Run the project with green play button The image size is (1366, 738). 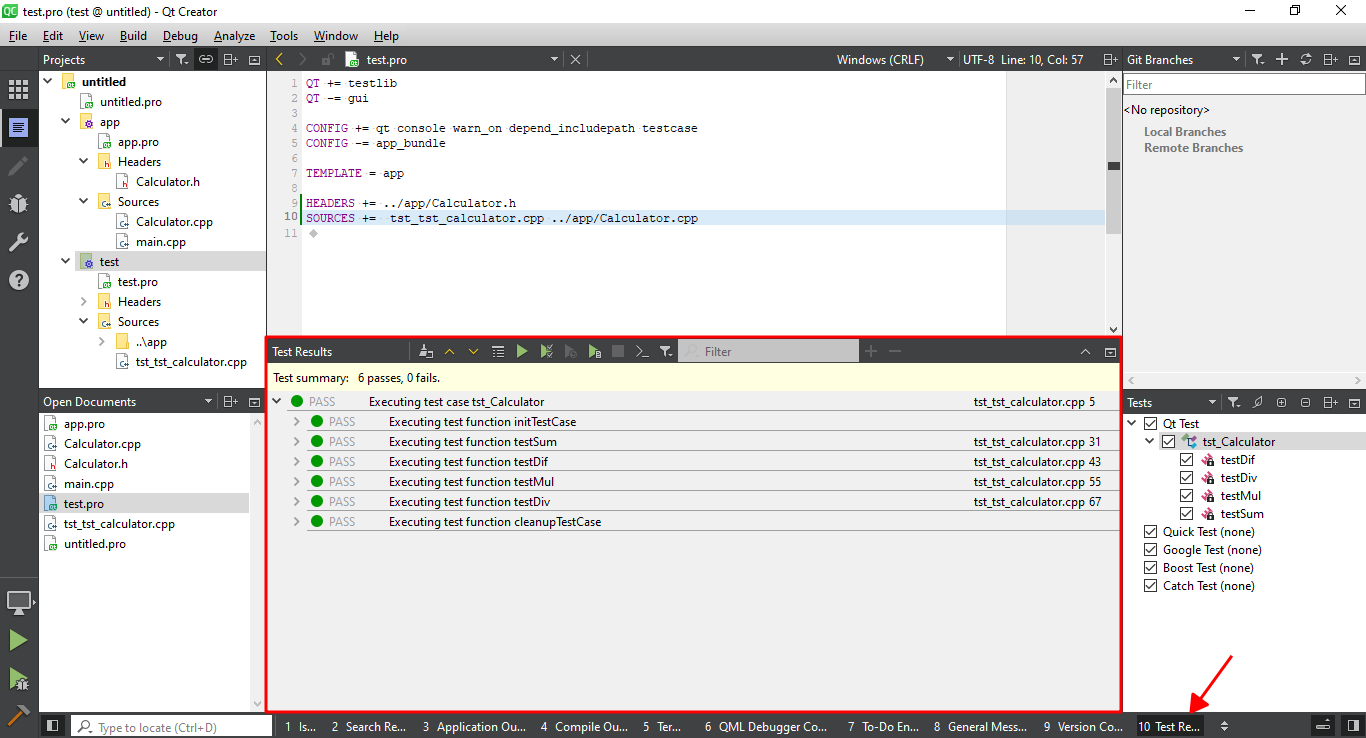(18, 640)
